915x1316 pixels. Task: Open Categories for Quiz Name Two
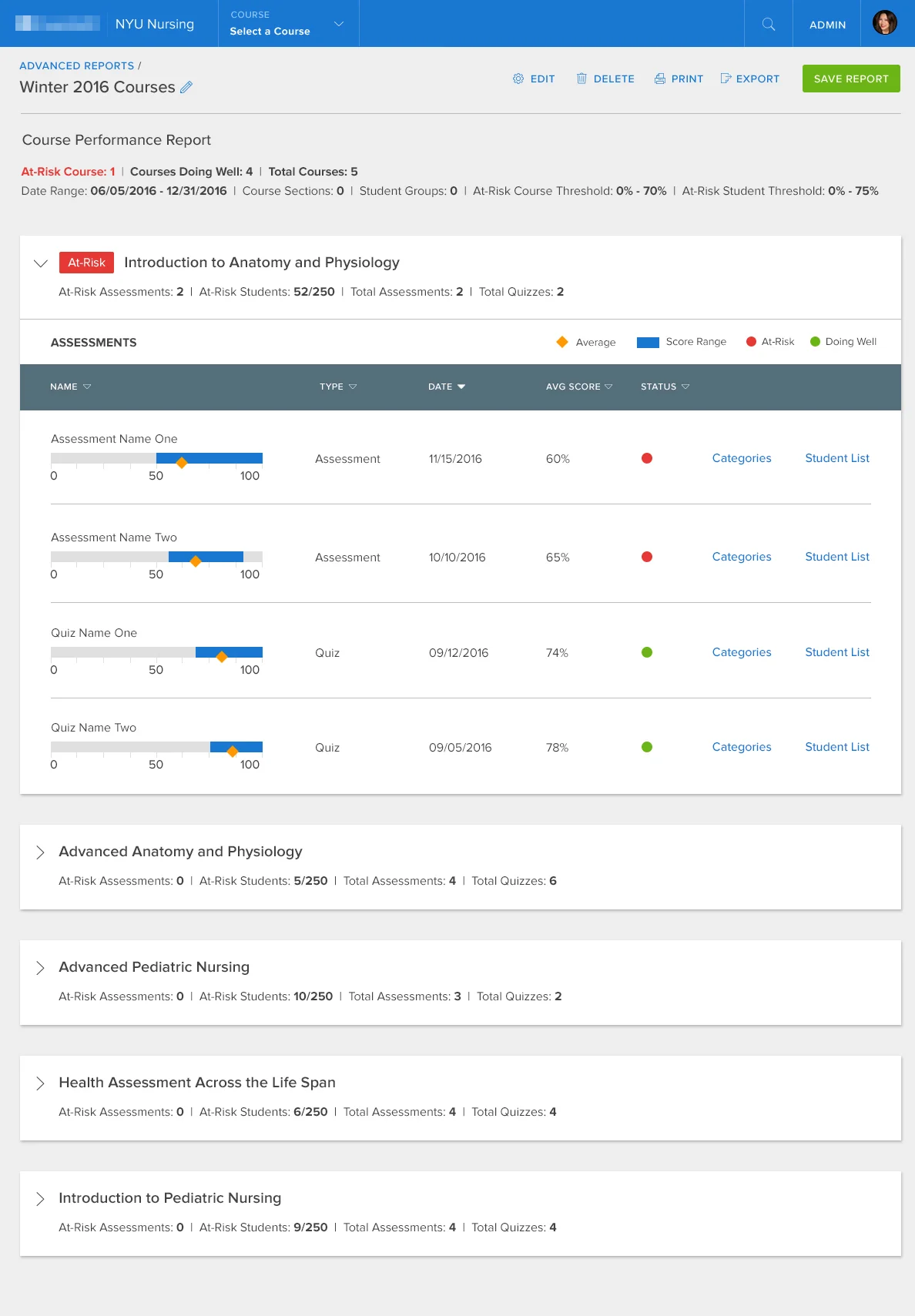coord(742,747)
